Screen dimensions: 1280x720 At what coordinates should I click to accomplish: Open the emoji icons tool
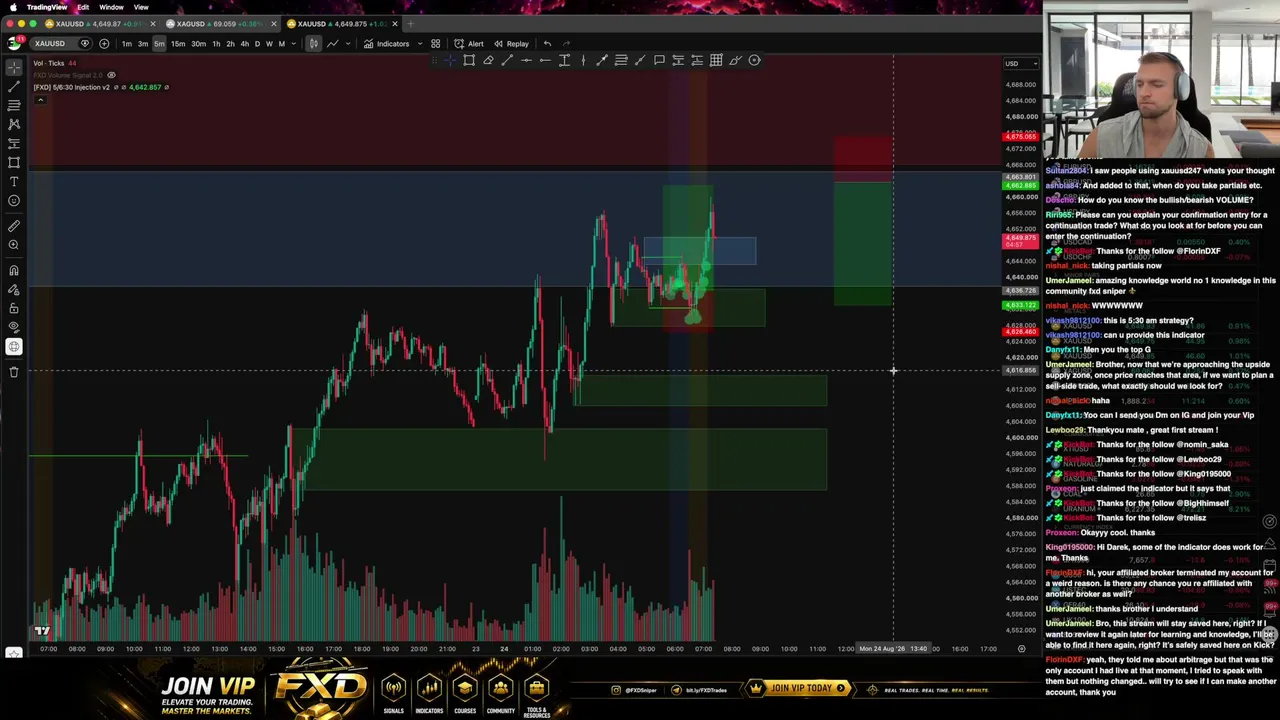(14, 200)
